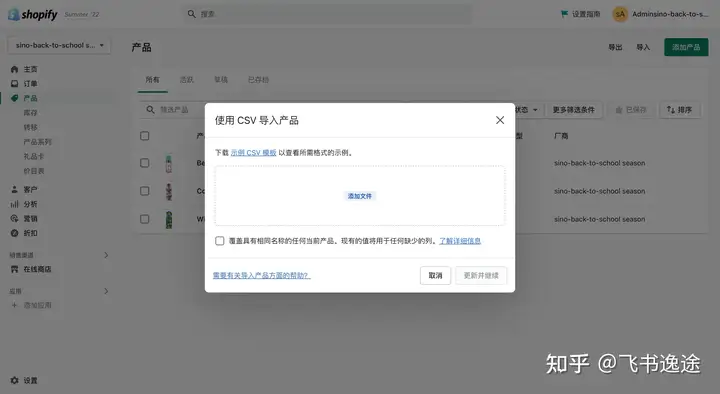Click the 取消 button
This screenshot has height=394, width=720.
click(435, 276)
